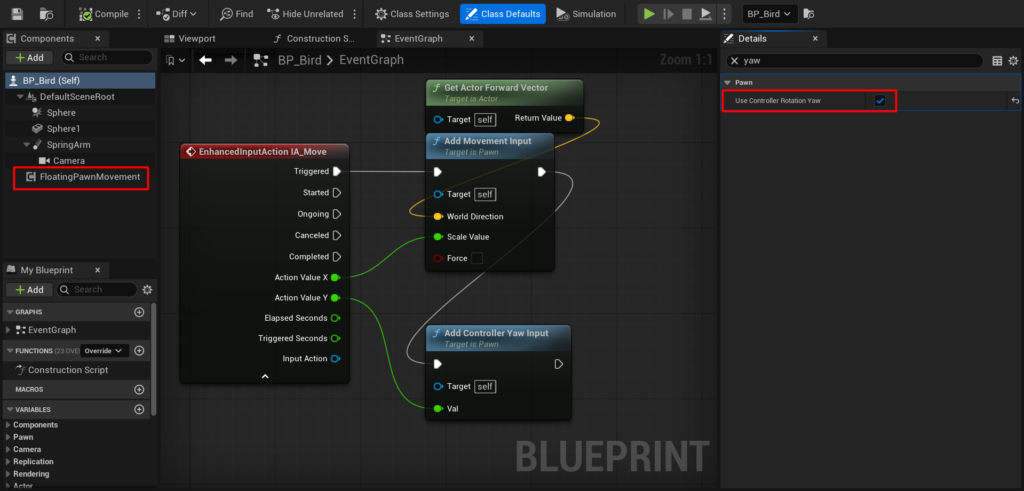Add a new variable with plus icon
1024x491 pixels.
tap(139, 410)
